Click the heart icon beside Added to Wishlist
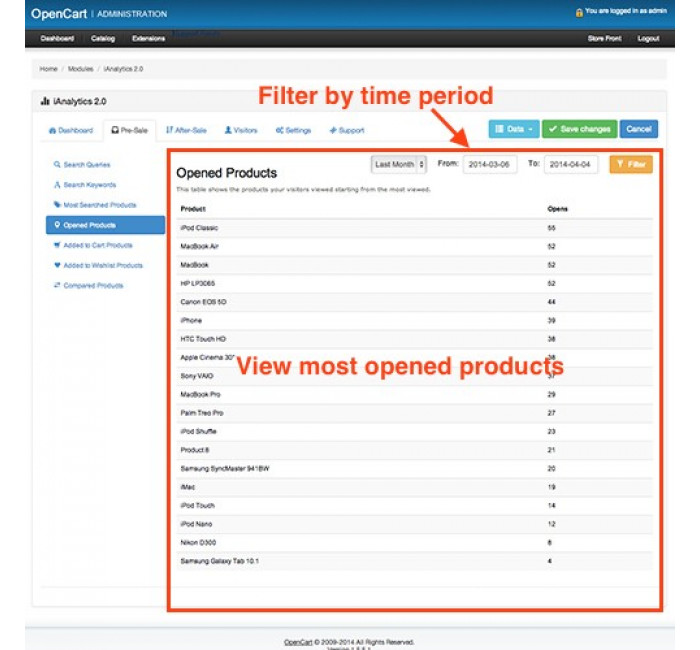Screen dimensions: 700x650 [x=57, y=265]
